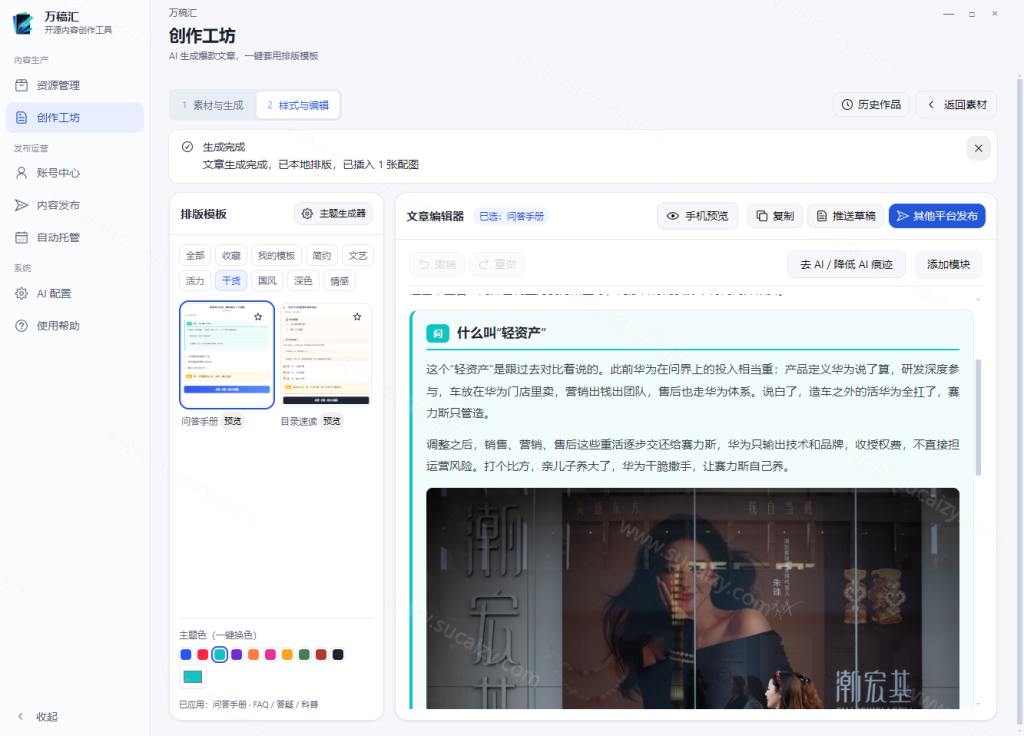Open 资源管理 in the sidebar
1024x736 pixels.
click(x=74, y=86)
